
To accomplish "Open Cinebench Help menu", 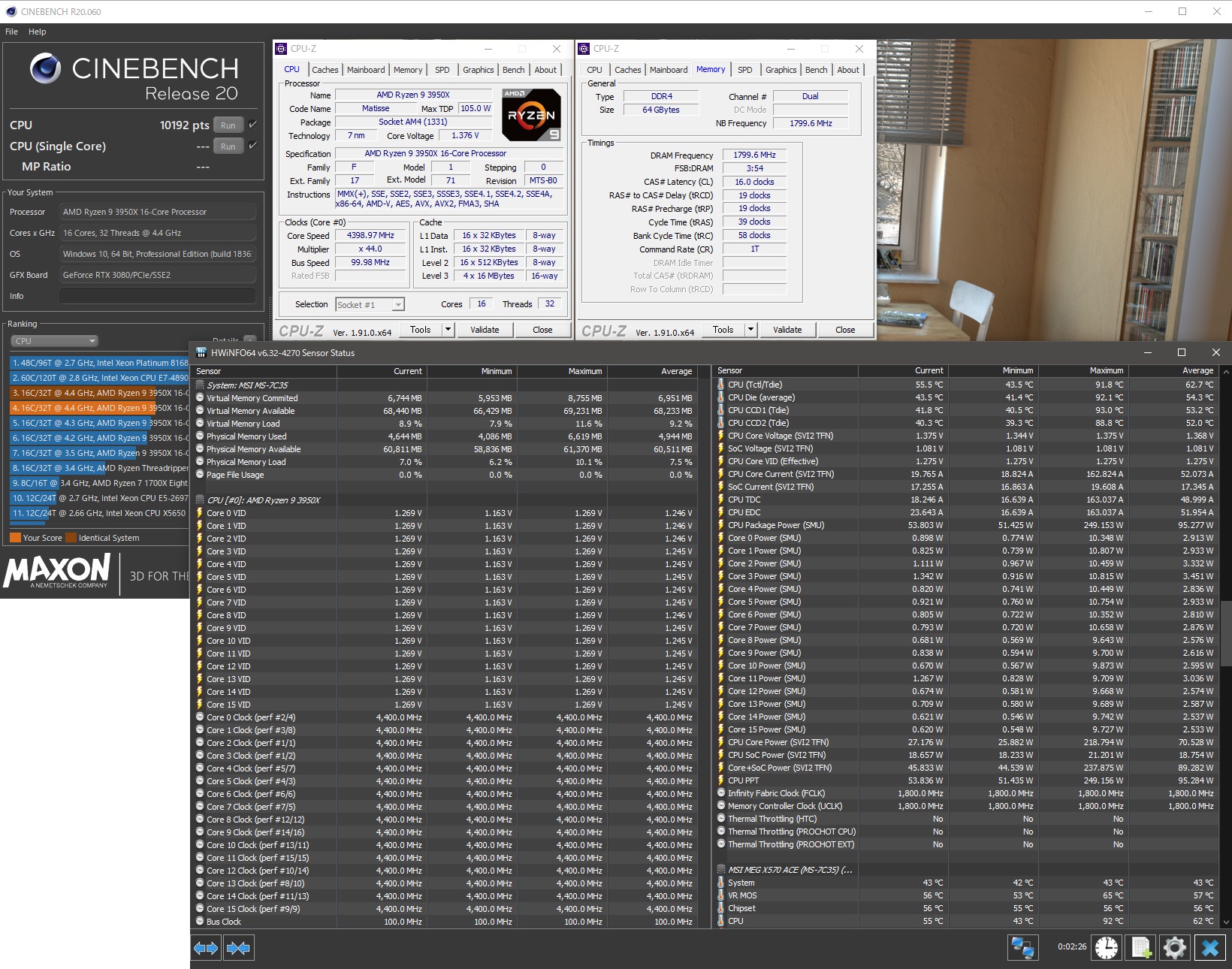I will [x=38, y=32].
